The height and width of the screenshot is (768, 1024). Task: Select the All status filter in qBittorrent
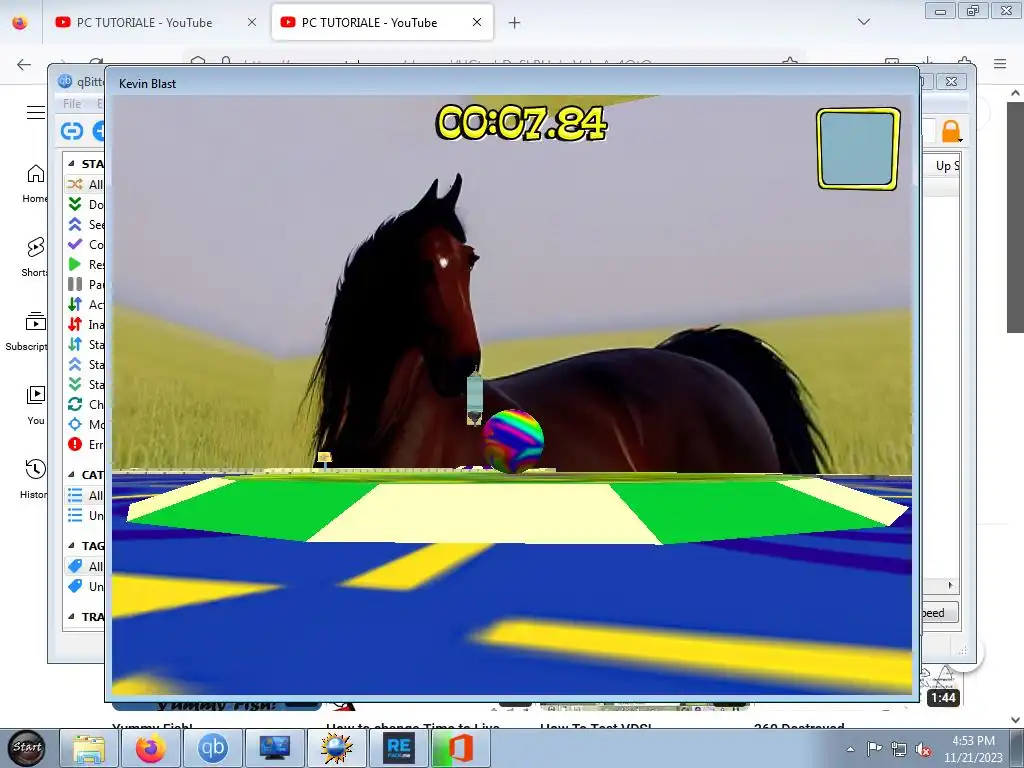[85, 184]
